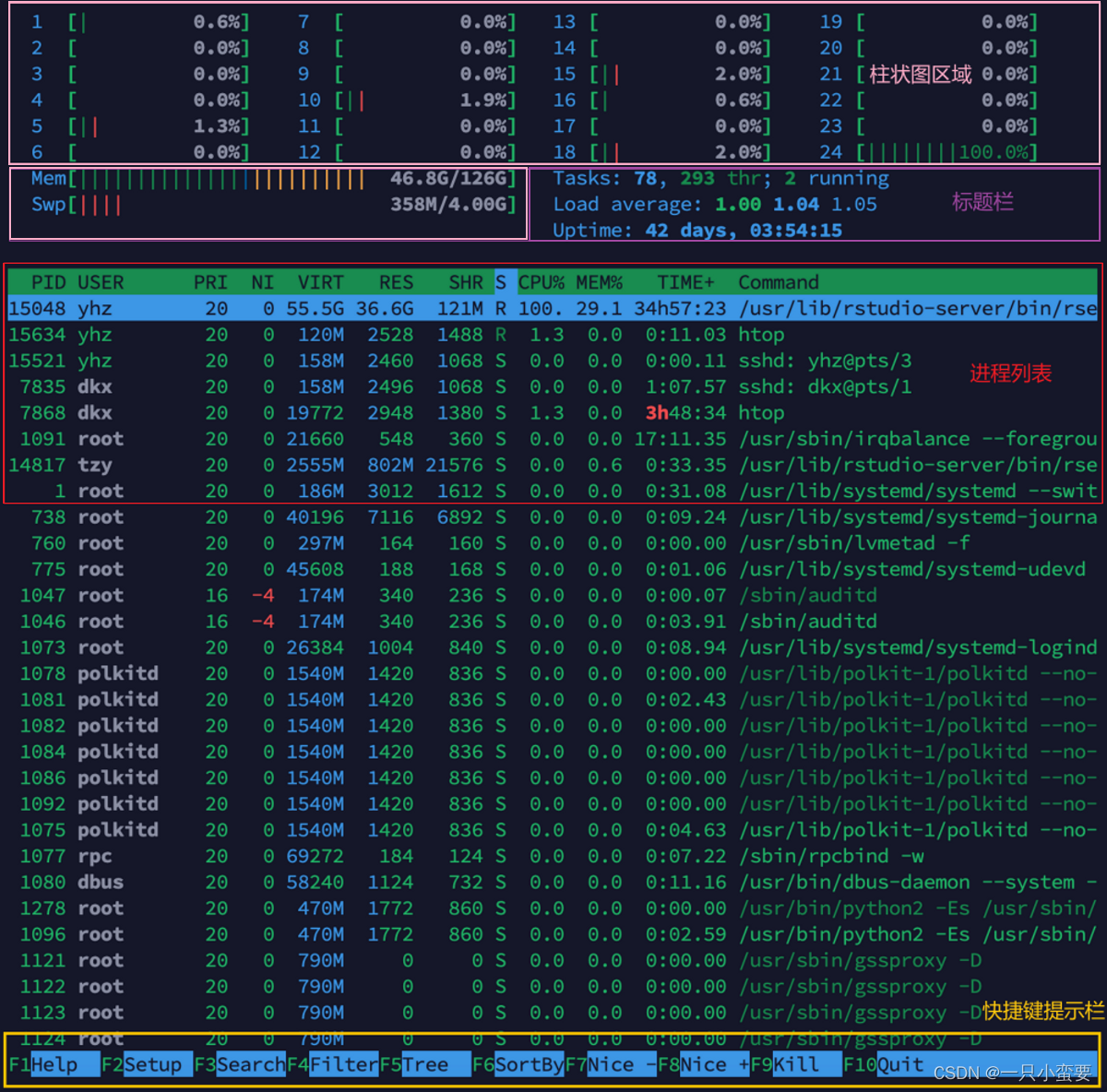
Task: Sort by the RES column header
Action: click(x=396, y=282)
